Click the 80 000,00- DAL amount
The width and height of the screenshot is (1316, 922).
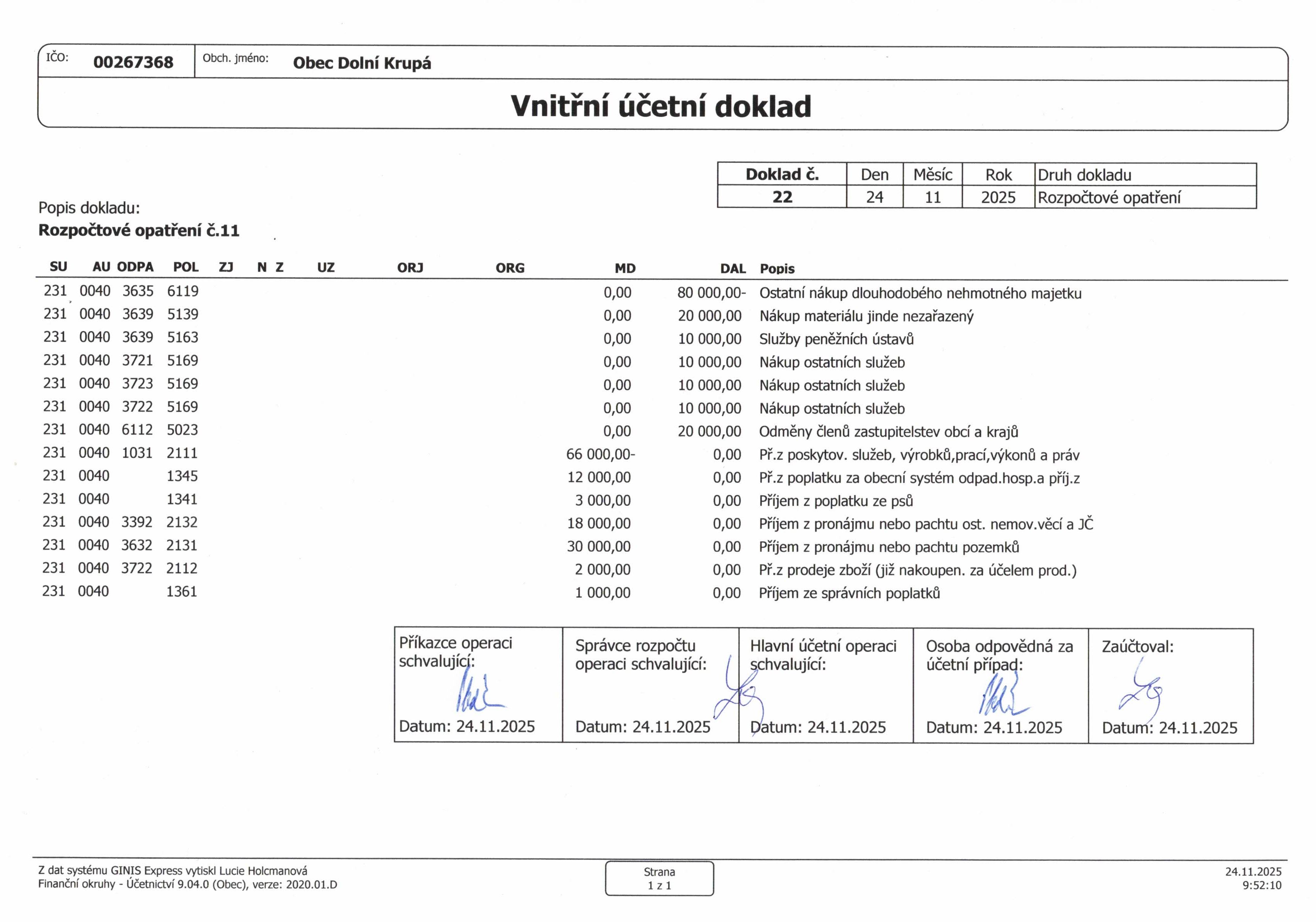point(711,293)
